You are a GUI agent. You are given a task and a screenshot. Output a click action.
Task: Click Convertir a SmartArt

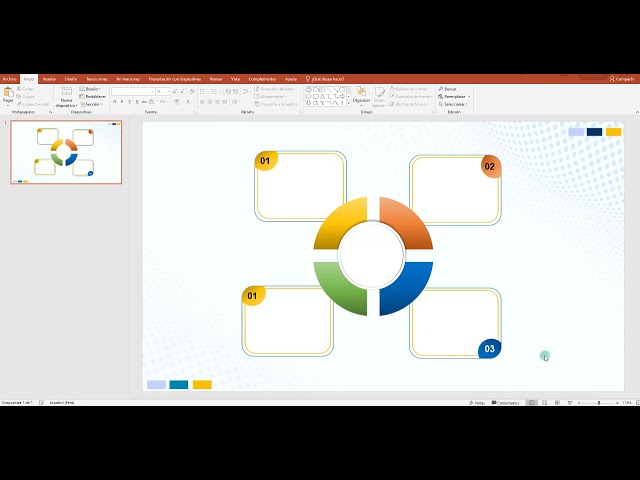[278, 104]
